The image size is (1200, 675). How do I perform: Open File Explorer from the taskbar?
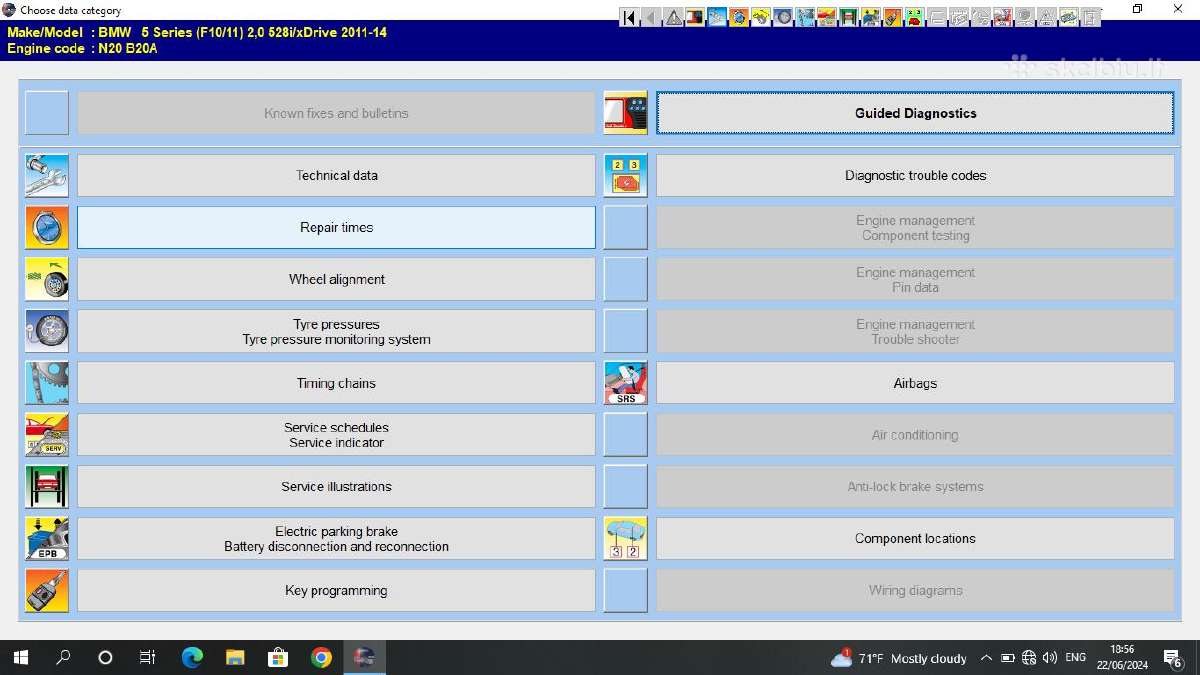[235, 657]
